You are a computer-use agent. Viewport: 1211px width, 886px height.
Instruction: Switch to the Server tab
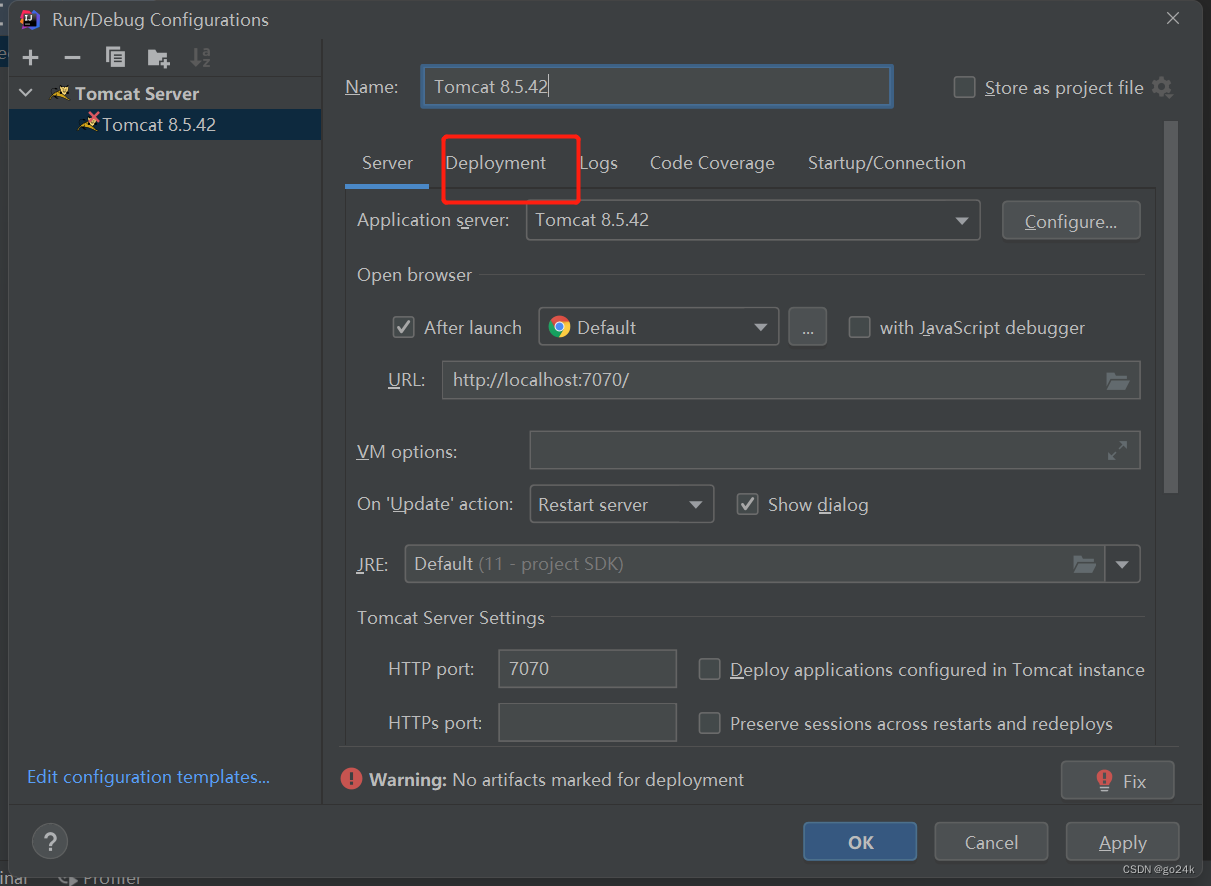click(x=387, y=163)
